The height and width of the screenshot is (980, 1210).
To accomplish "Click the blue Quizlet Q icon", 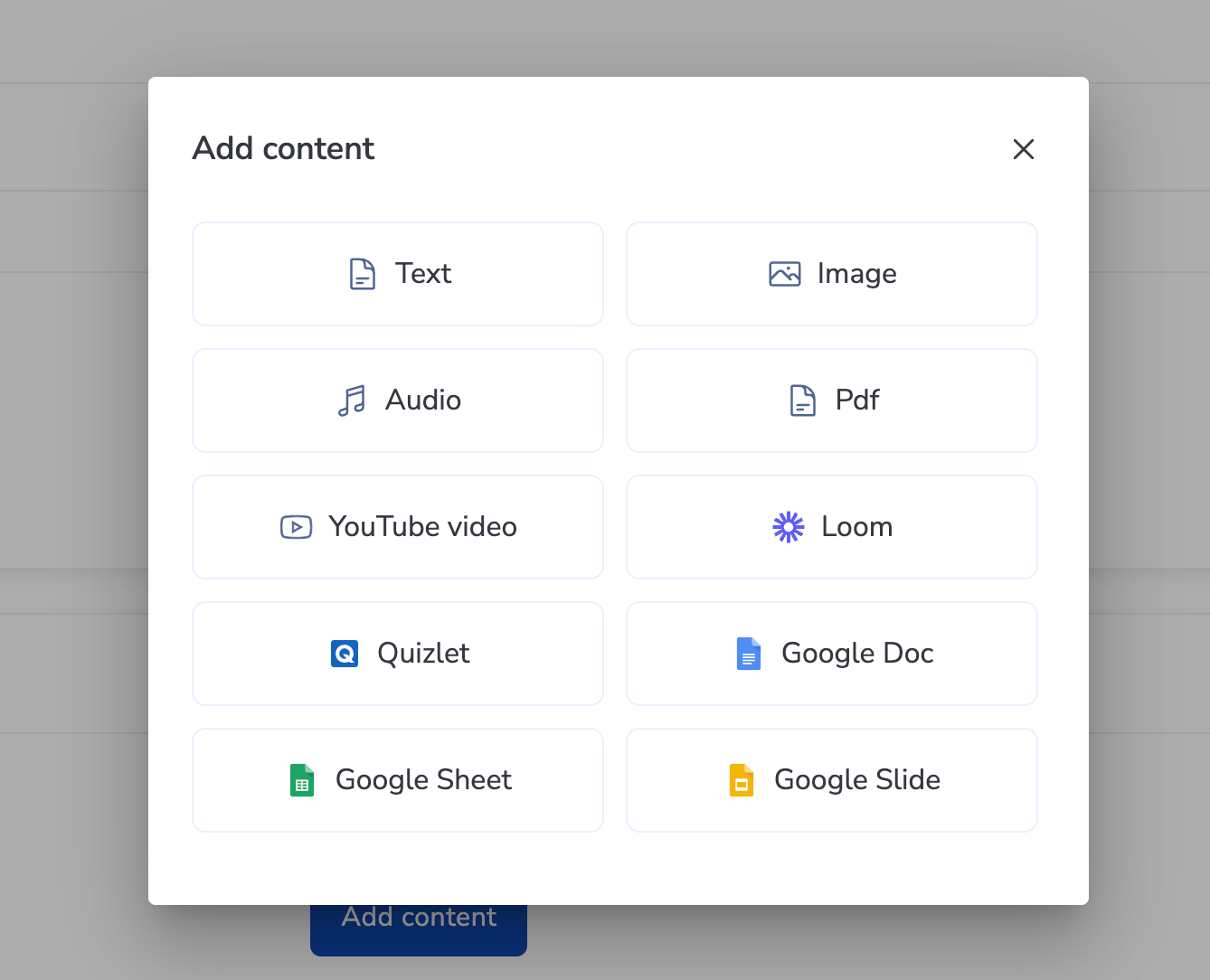I will pyautogui.click(x=345, y=654).
